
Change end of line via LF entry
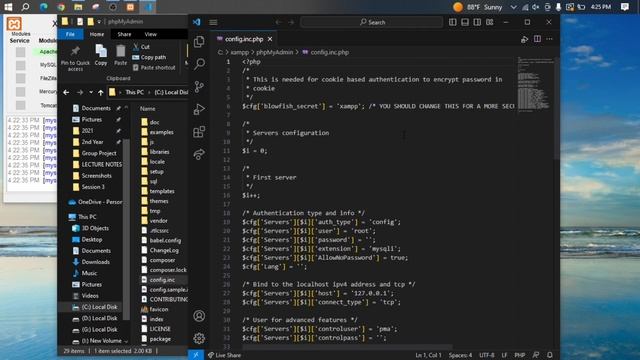(x=504, y=355)
